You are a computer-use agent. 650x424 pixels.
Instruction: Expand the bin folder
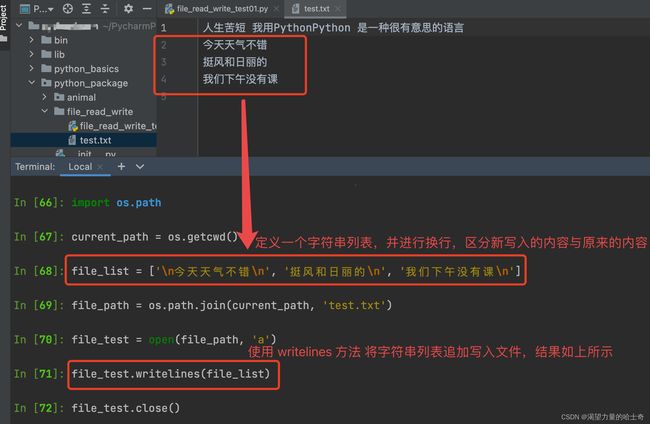[x=32, y=40]
